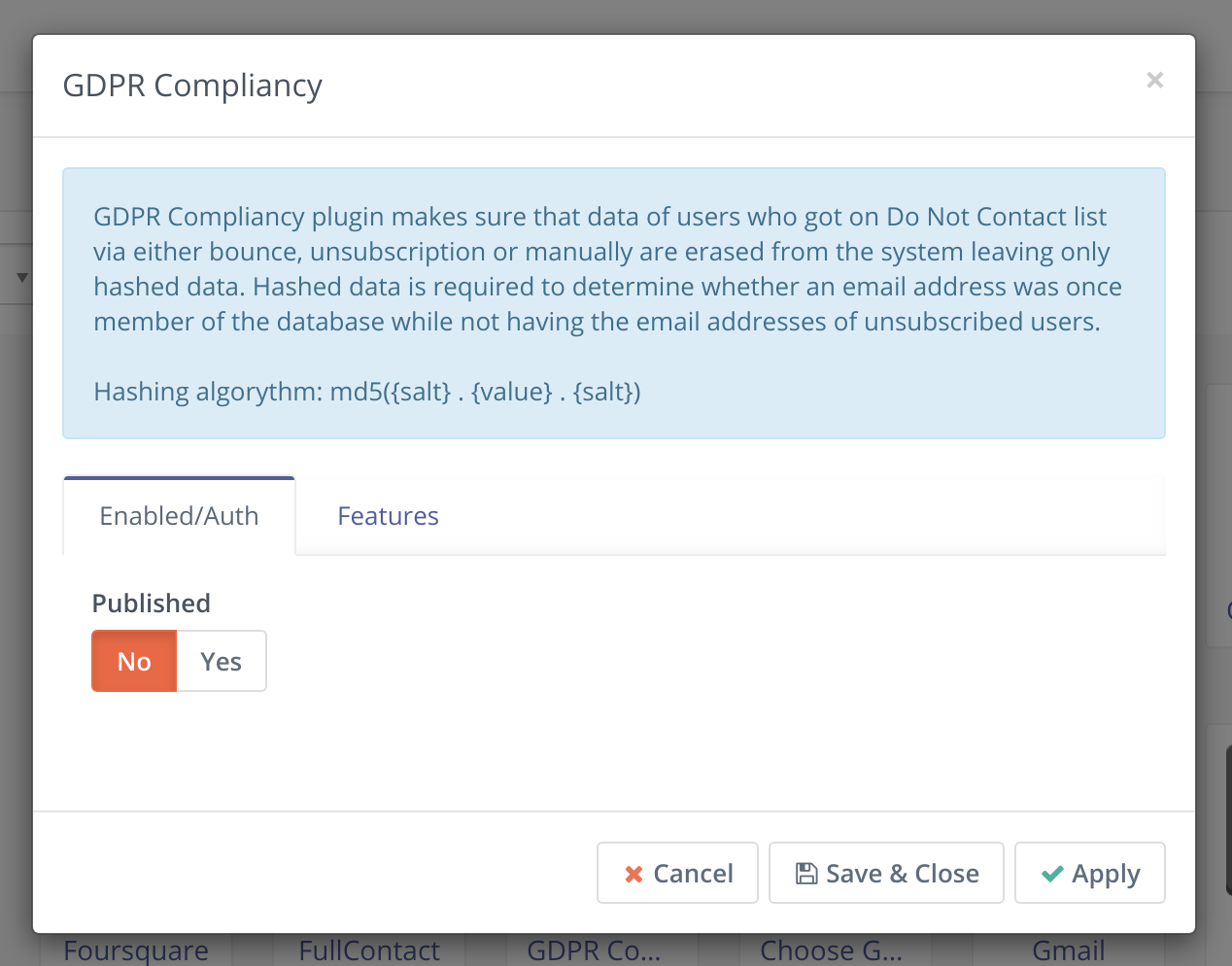The height and width of the screenshot is (966, 1232).
Task: Click the red X icon in Cancel
Action: click(x=633, y=874)
